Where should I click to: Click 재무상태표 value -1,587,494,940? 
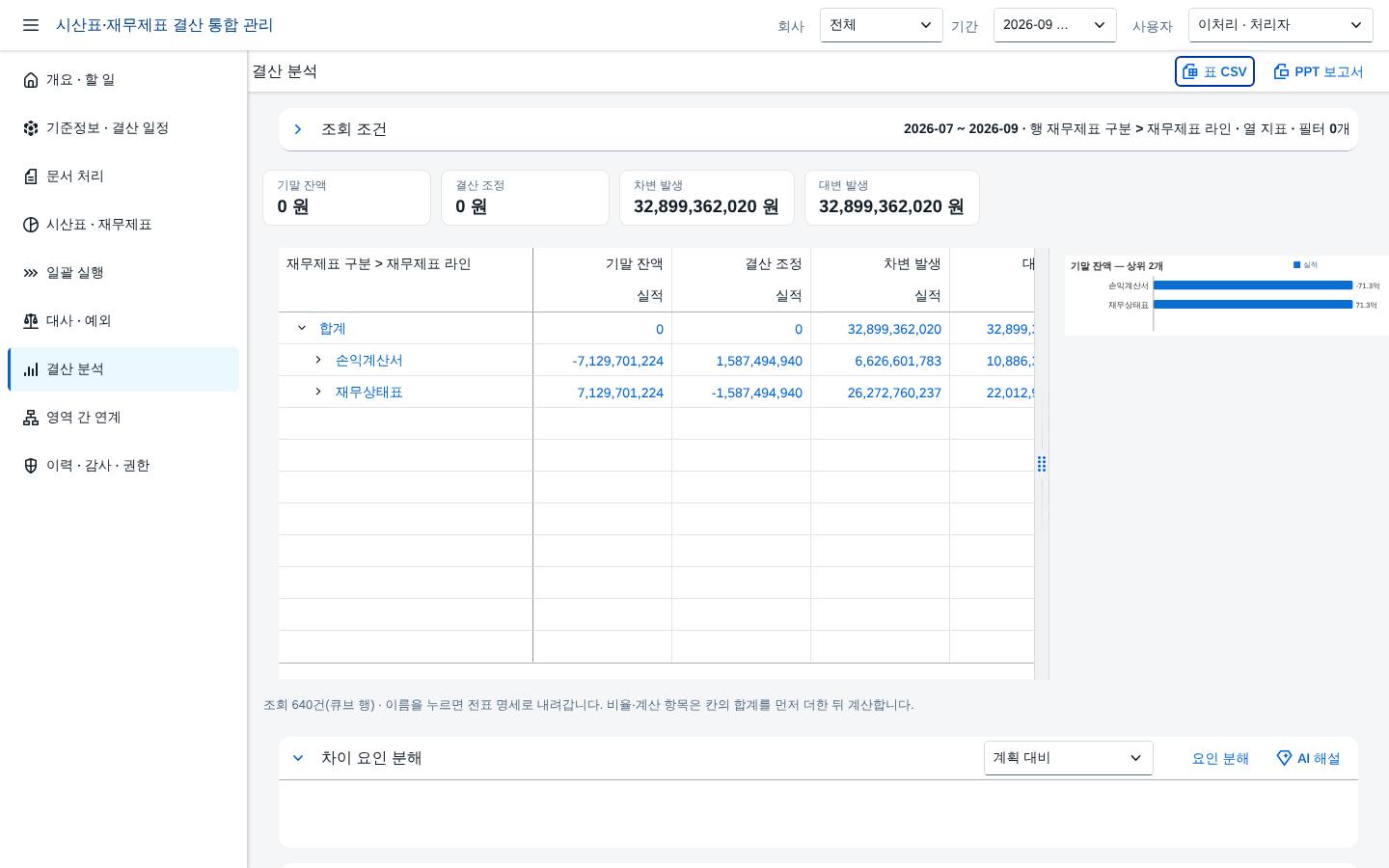(x=756, y=393)
